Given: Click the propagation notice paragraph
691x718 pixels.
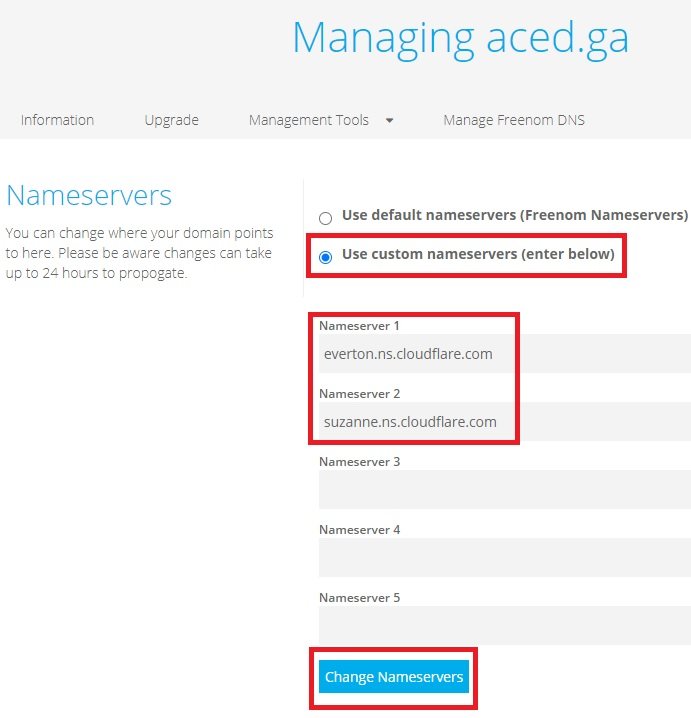Looking at the screenshot, I should pos(139,253).
